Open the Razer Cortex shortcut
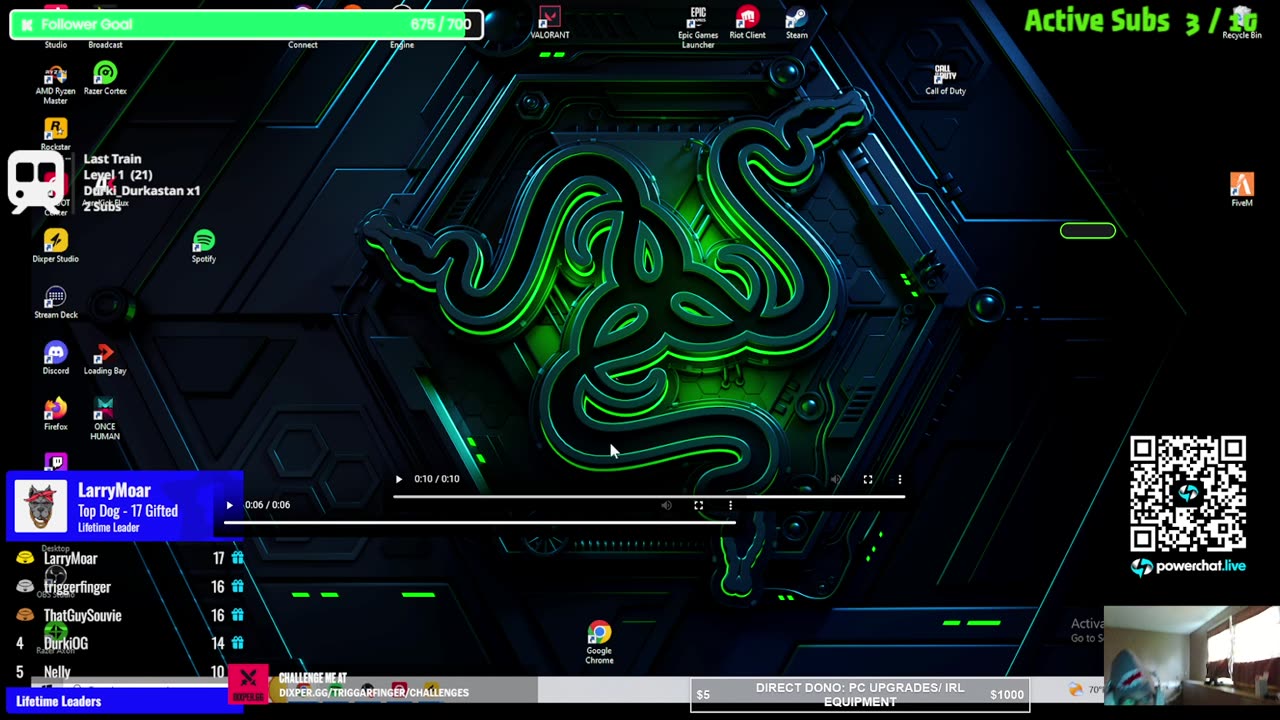The height and width of the screenshot is (720, 1280). pyautogui.click(x=105, y=79)
